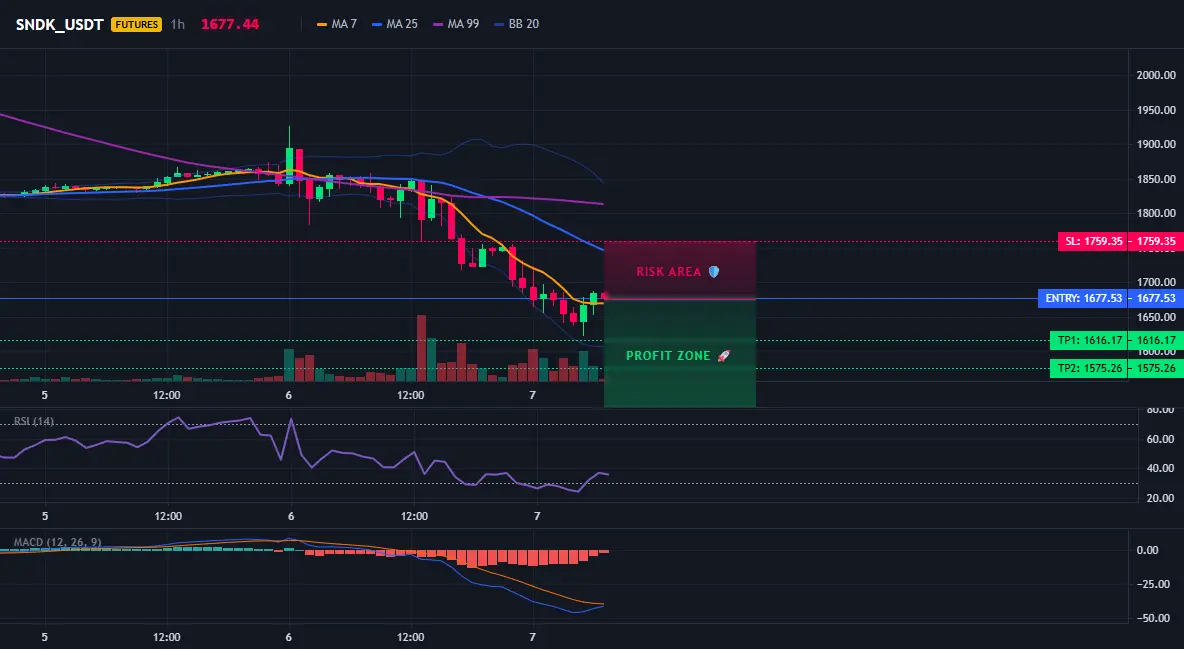Click the PROFIT ZONE label
Screen dimensions: 1184x649
pos(668,355)
